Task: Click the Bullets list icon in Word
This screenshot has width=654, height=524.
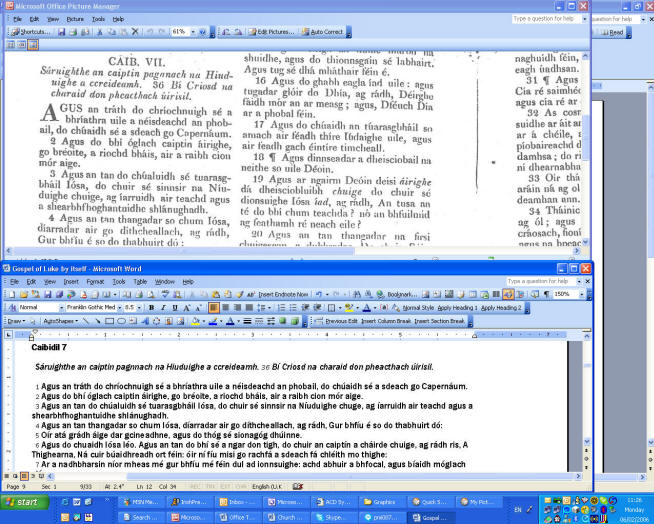Action: pyautogui.click(x=293, y=308)
